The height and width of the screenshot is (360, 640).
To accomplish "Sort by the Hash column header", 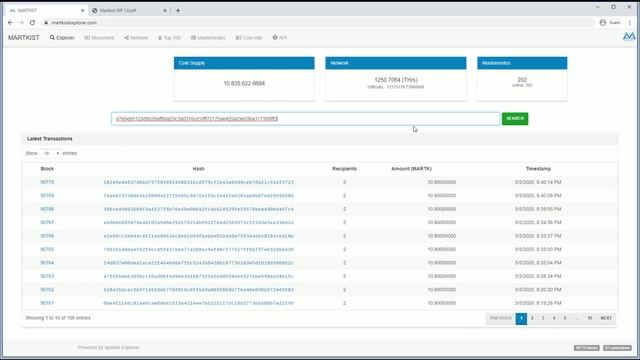I will (198, 169).
